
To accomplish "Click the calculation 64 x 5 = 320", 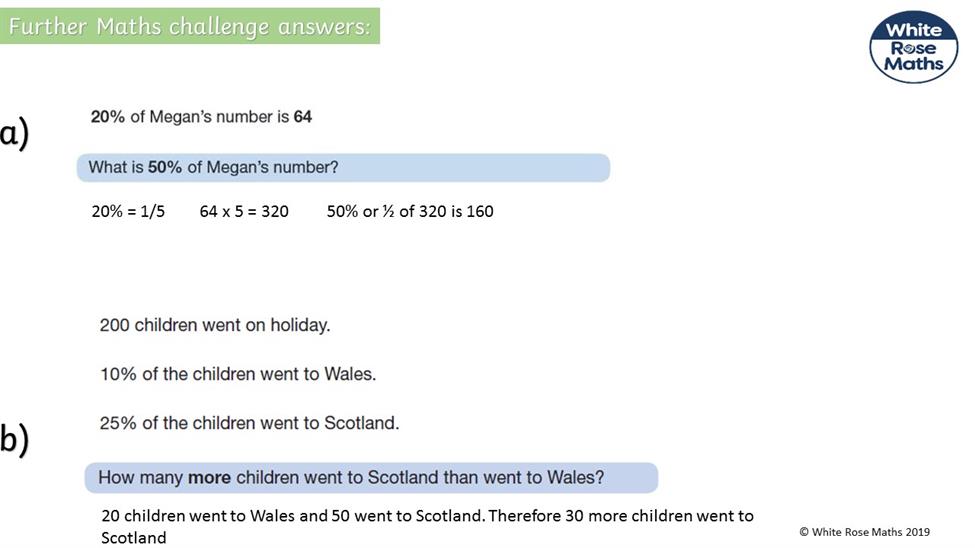I will point(244,211).
